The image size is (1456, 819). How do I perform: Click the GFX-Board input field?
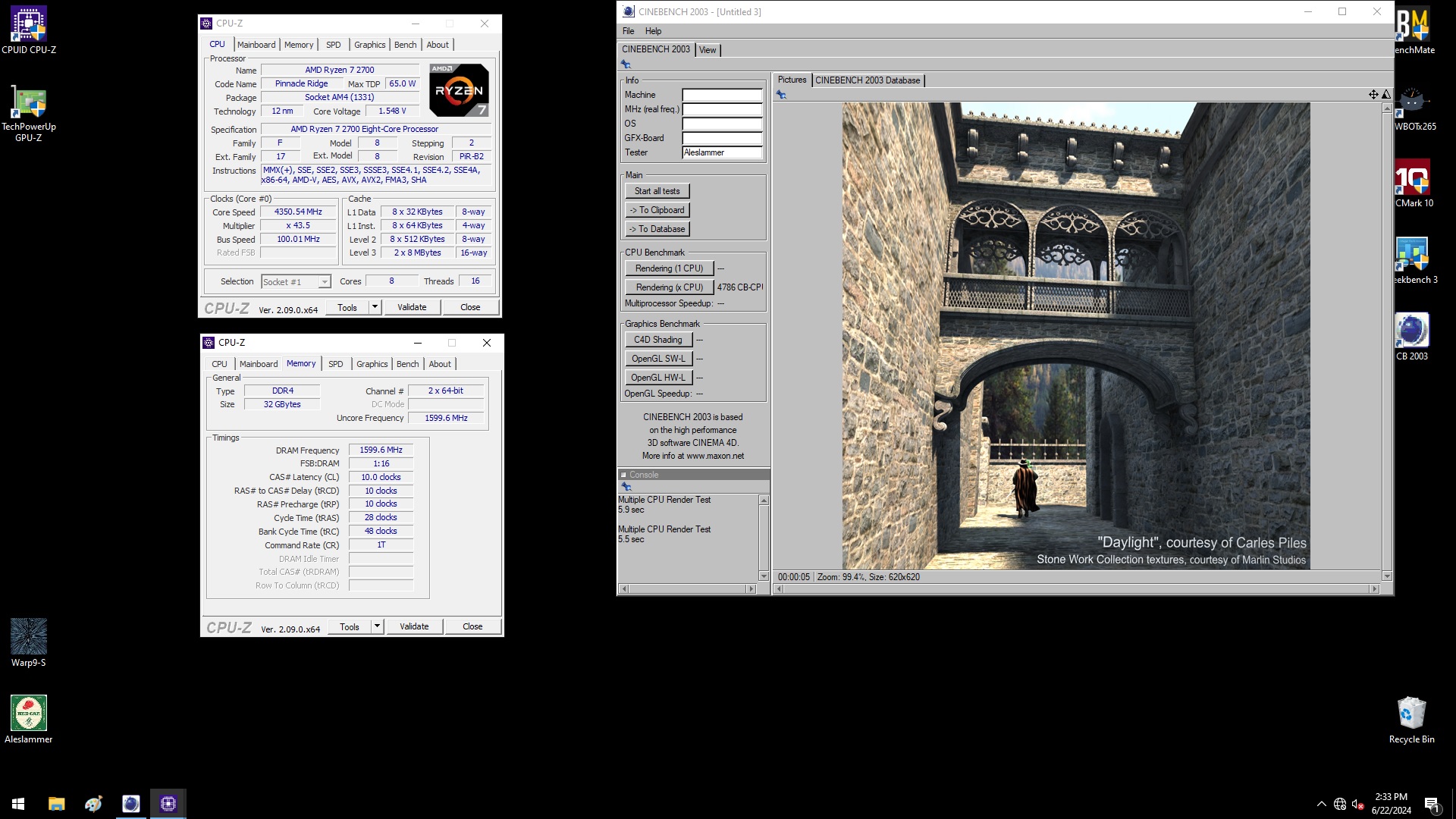point(722,138)
